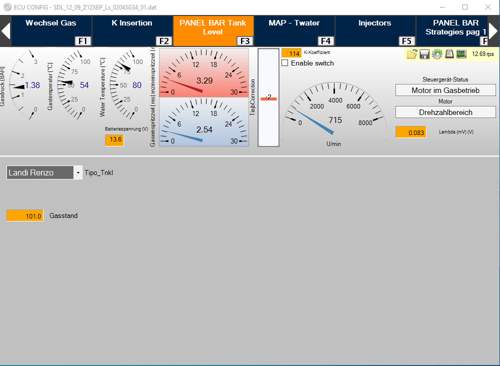500x366 pixels.
Task: Click the green oscilloscope monitor icon
Action: pos(461,54)
